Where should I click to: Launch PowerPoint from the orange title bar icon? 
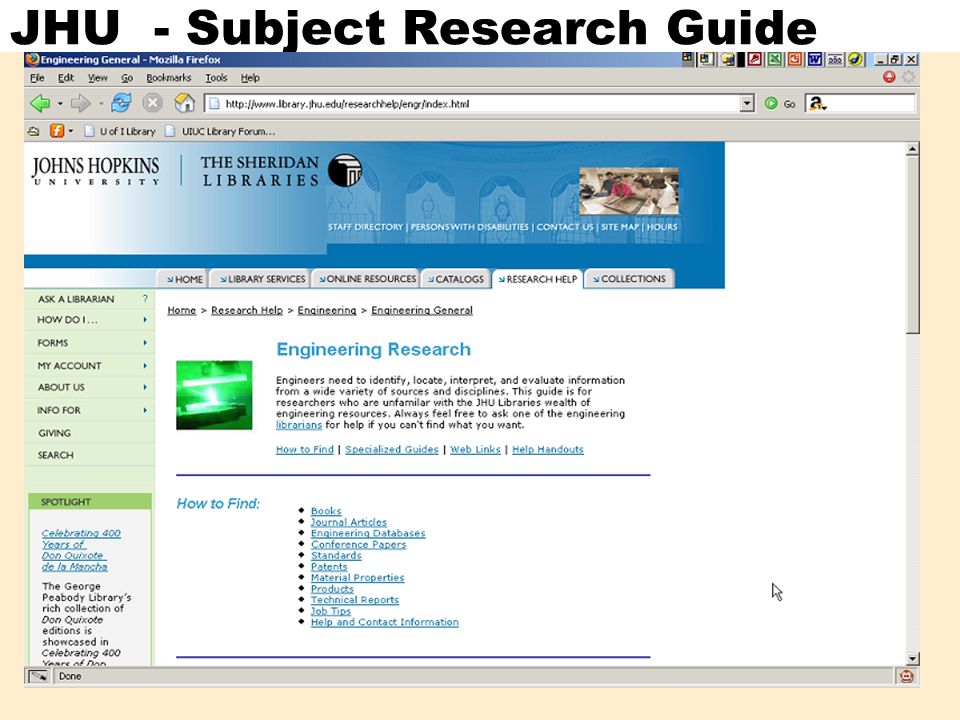[x=795, y=59]
